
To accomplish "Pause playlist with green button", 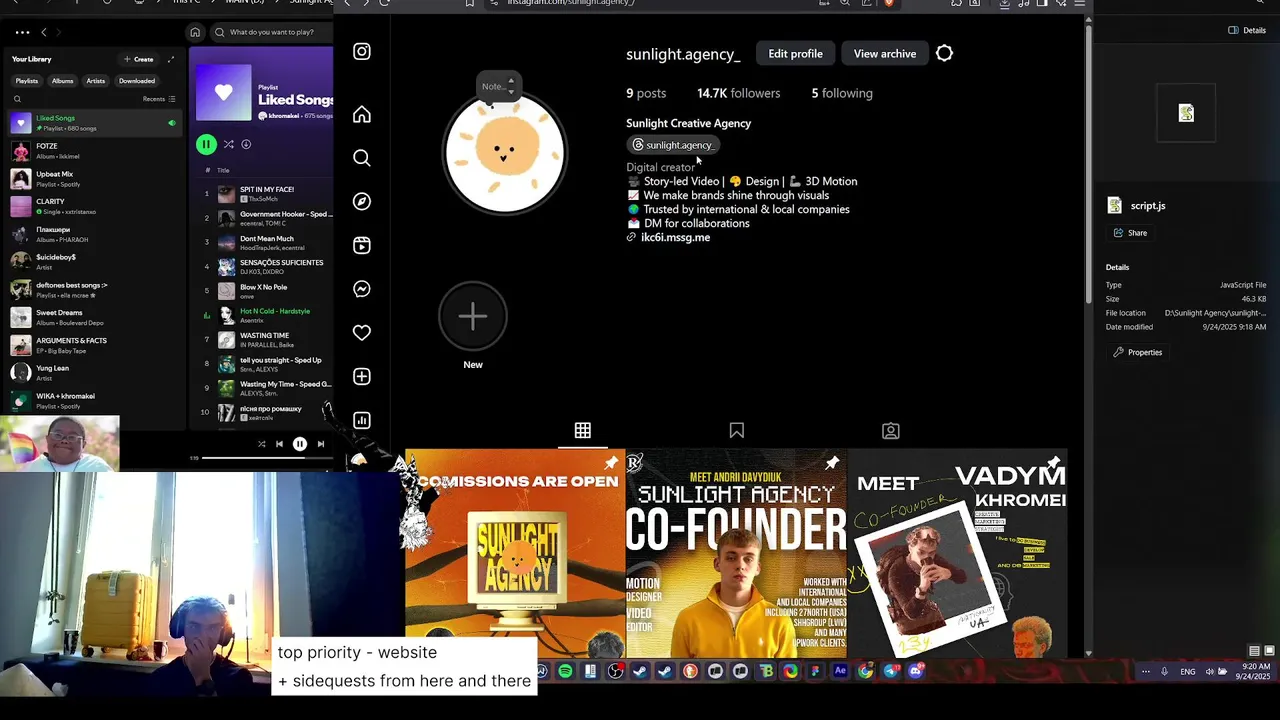I will point(206,145).
